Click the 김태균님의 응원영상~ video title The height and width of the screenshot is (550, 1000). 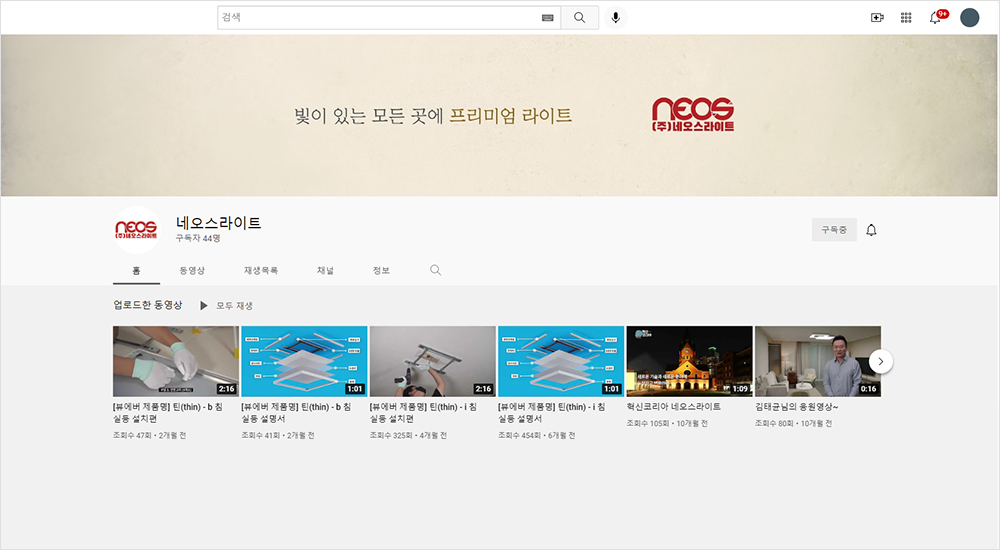coord(797,406)
